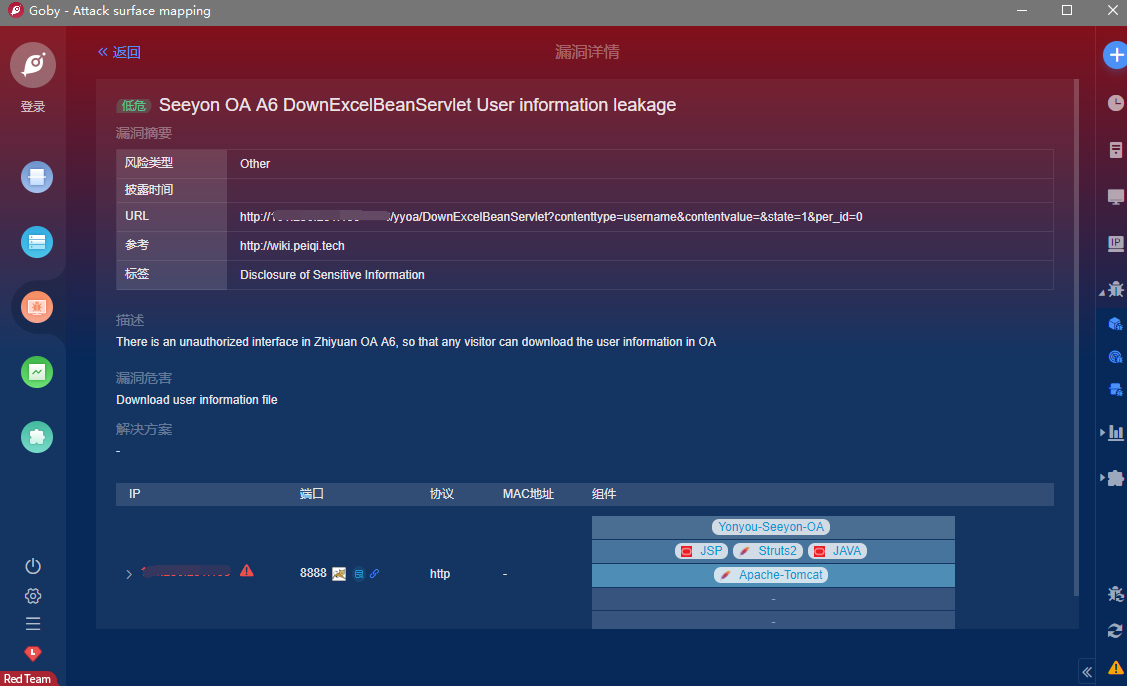
Task: Click the red warning icon beside the IP
Action: [247, 571]
